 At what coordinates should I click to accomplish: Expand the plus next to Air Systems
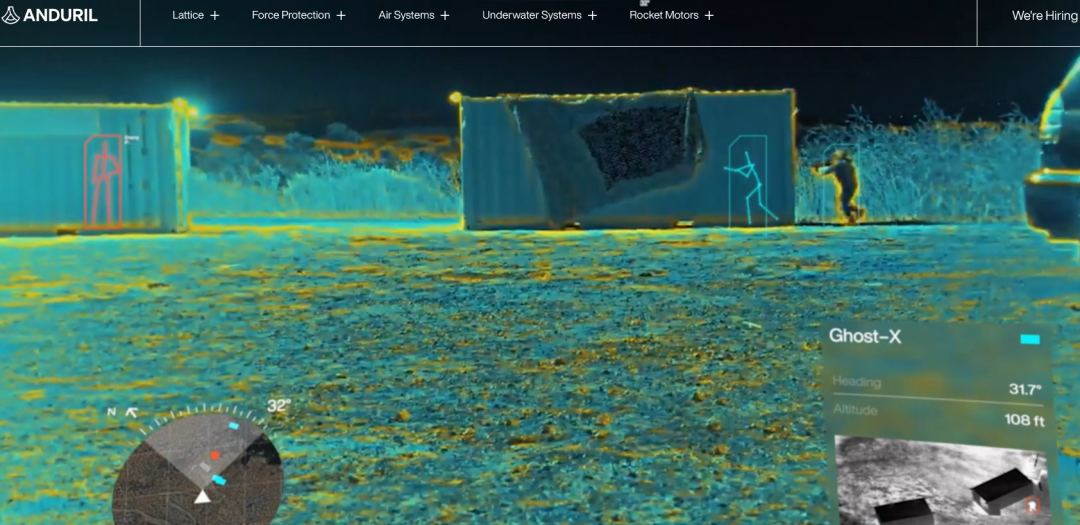tap(445, 15)
